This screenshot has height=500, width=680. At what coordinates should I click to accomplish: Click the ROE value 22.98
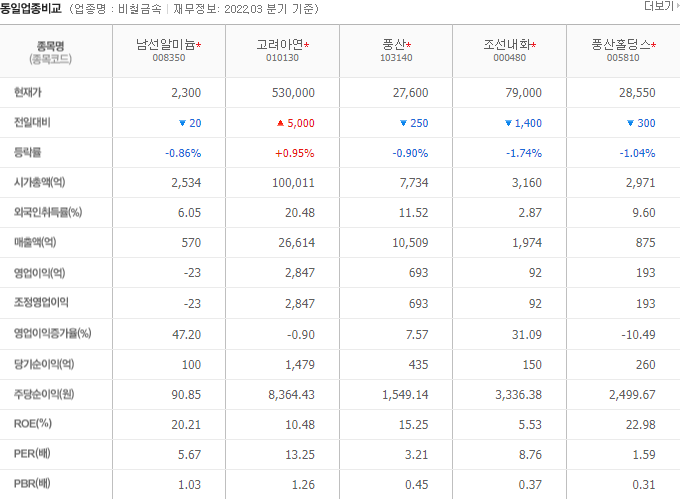641,425
